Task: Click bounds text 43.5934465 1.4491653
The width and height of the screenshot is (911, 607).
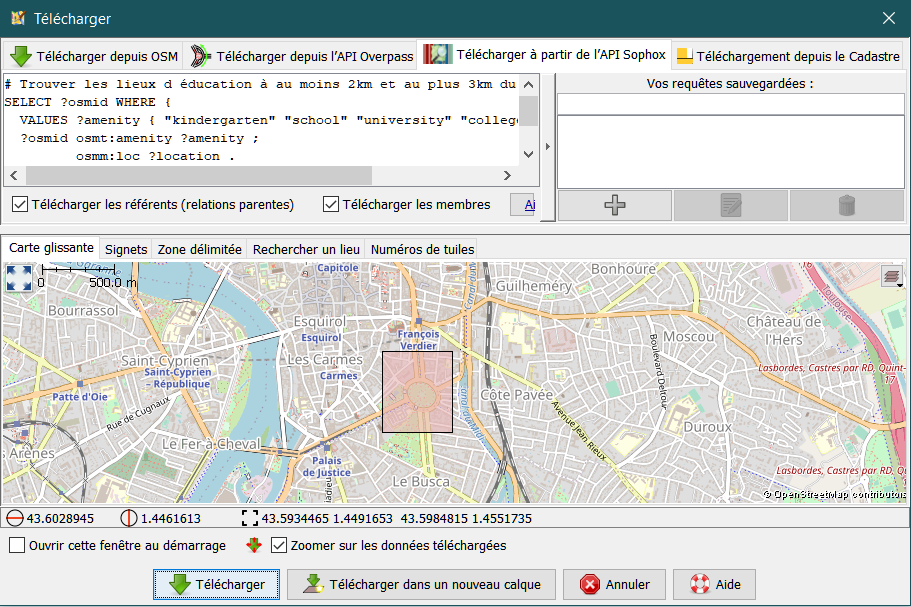Action: 327,519
